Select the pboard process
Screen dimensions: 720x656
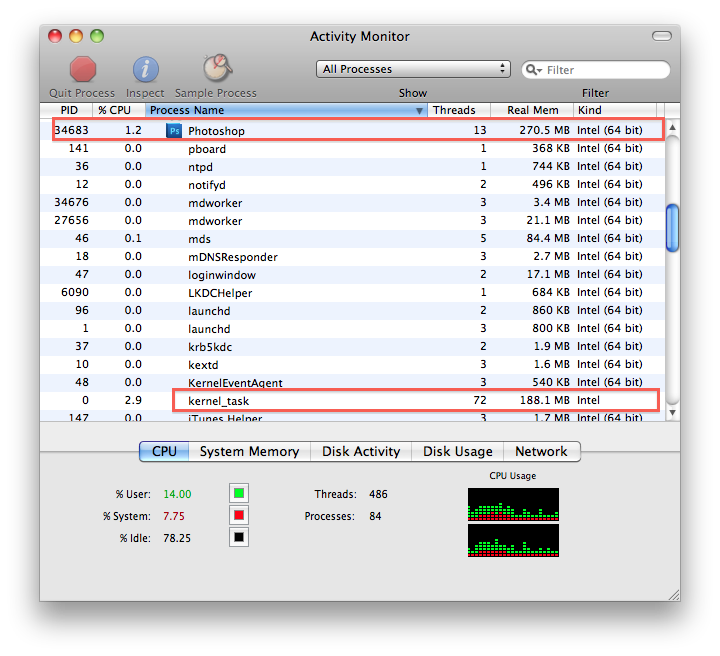click(x=352, y=149)
